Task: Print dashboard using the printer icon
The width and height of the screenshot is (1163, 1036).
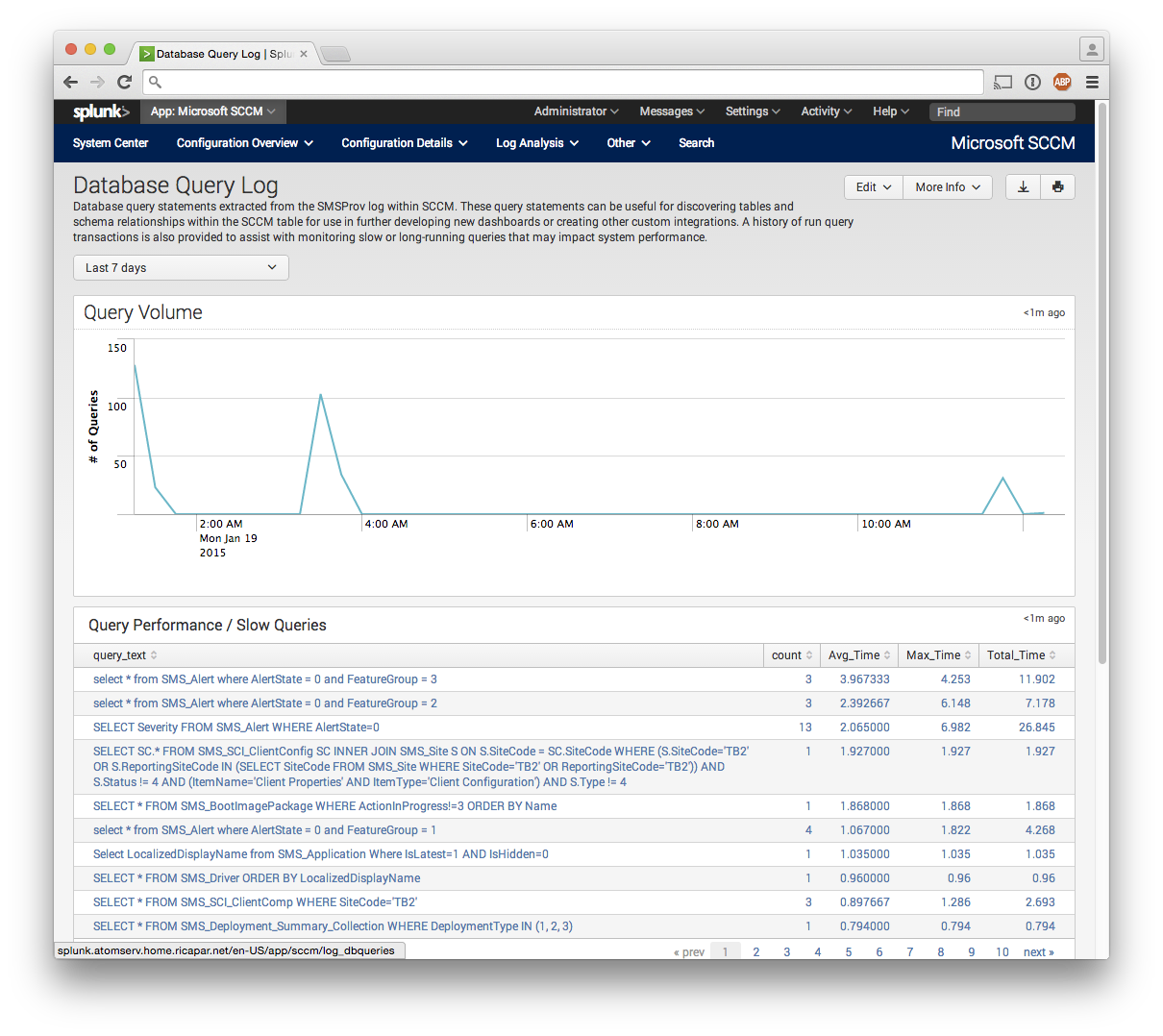Action: click(1058, 187)
